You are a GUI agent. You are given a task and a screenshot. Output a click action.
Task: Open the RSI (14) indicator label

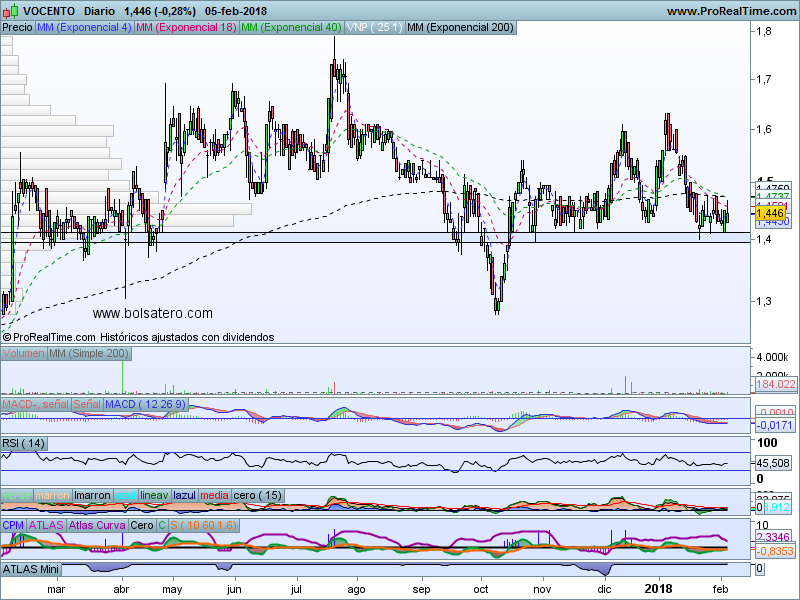(24, 443)
